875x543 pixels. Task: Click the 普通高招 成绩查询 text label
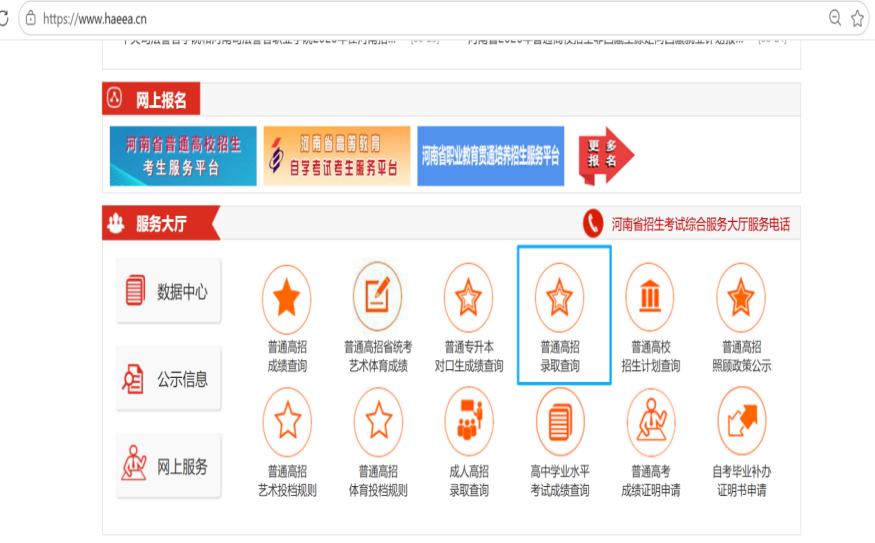(287, 356)
